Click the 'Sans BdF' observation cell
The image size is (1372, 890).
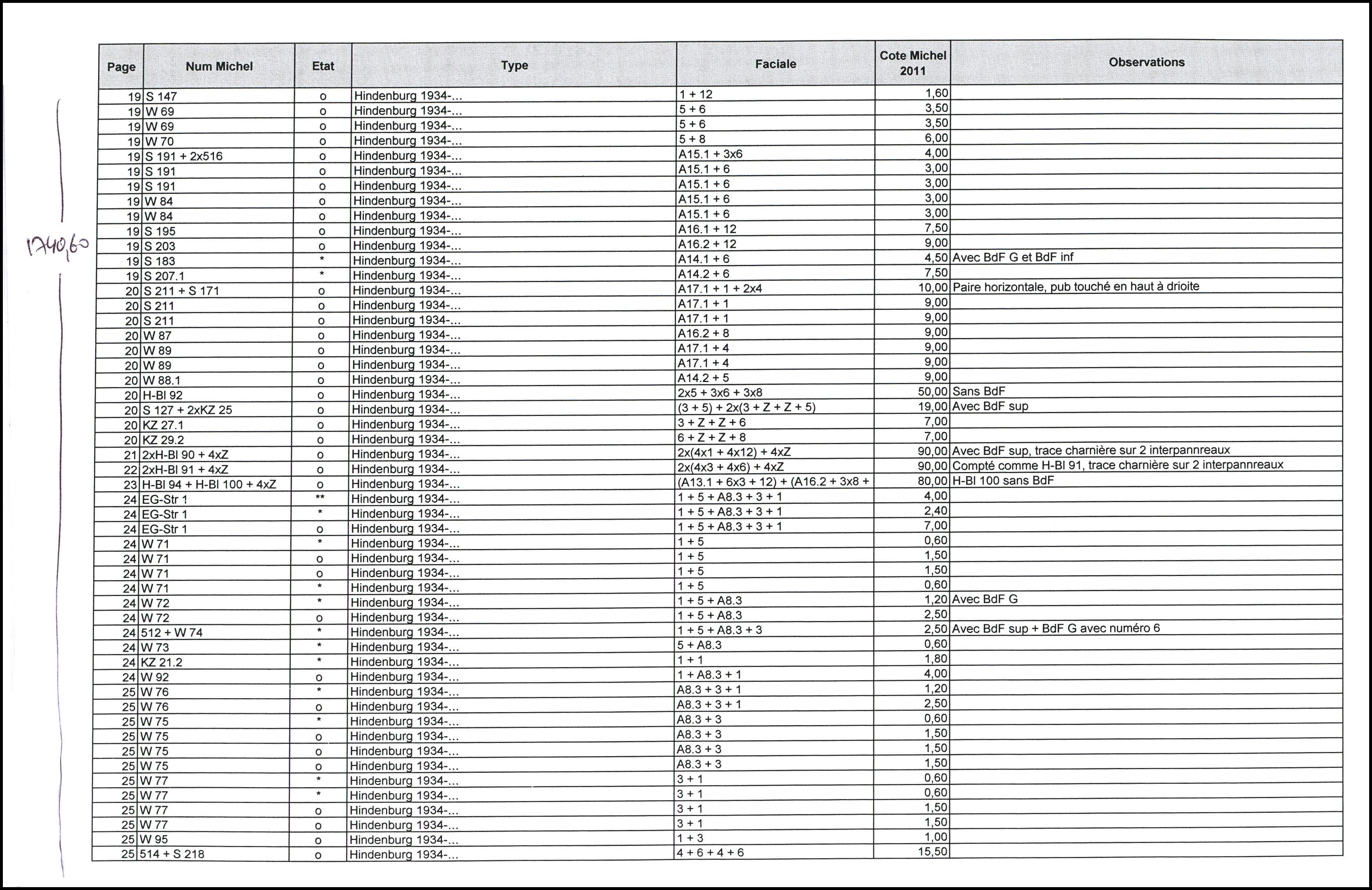[979, 392]
